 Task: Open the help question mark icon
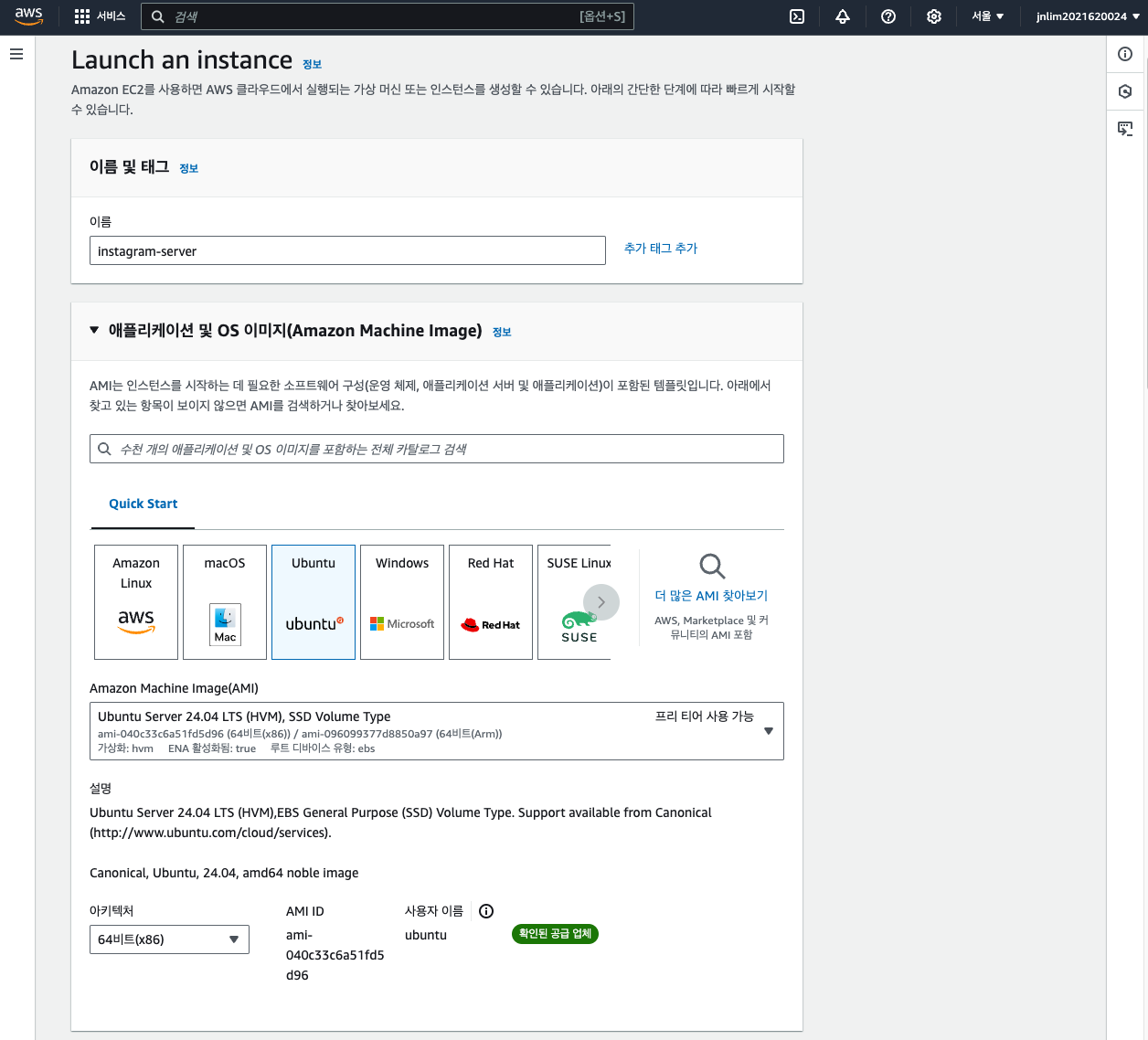[x=888, y=16]
